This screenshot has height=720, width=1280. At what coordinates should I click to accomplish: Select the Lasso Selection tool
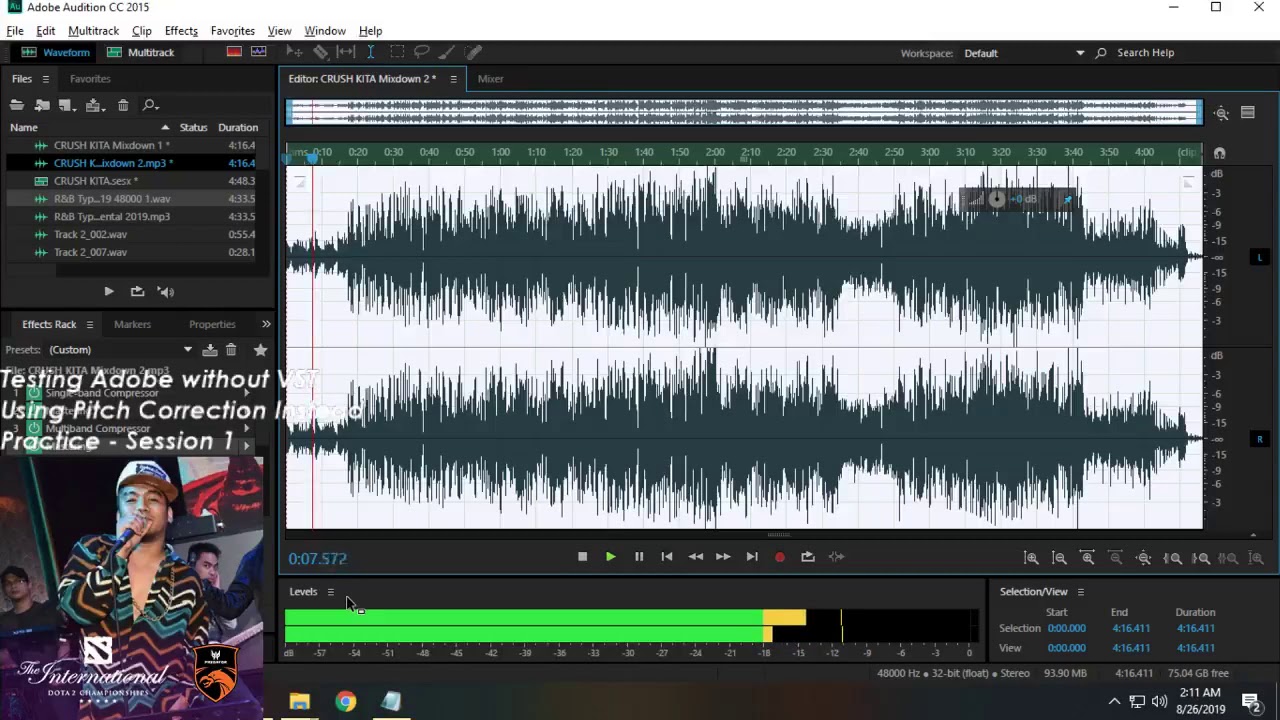pos(422,52)
